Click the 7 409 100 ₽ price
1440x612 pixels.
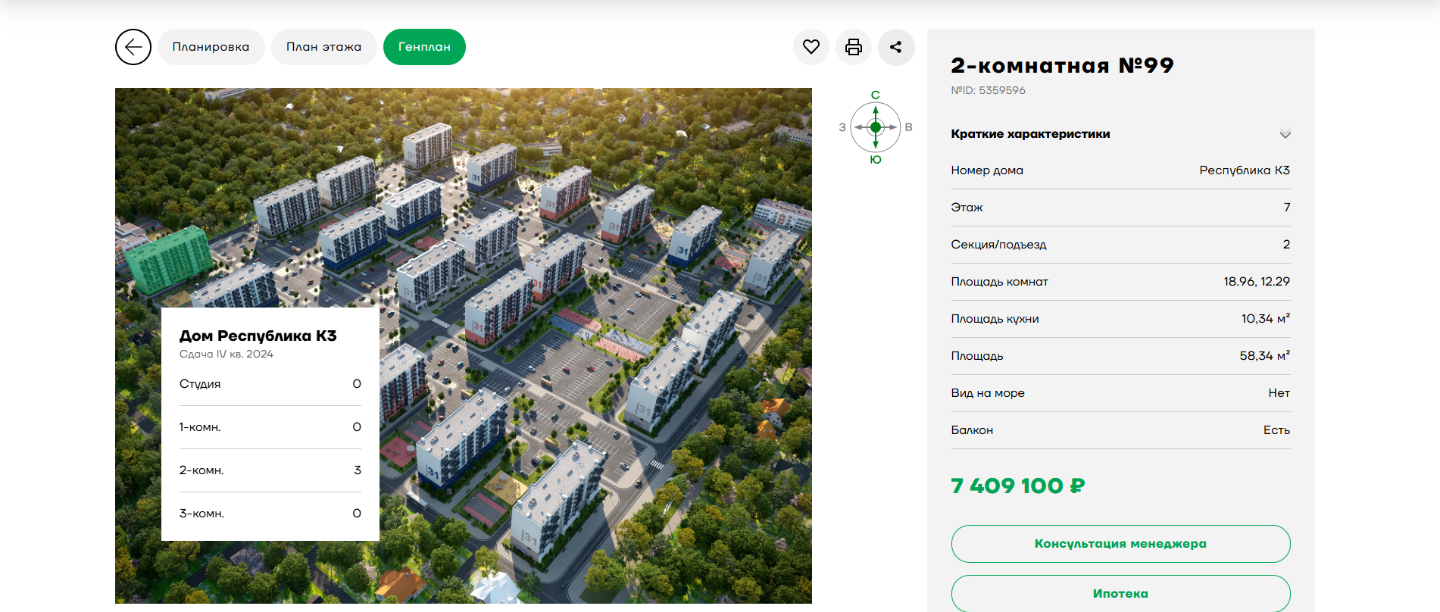tap(1017, 486)
